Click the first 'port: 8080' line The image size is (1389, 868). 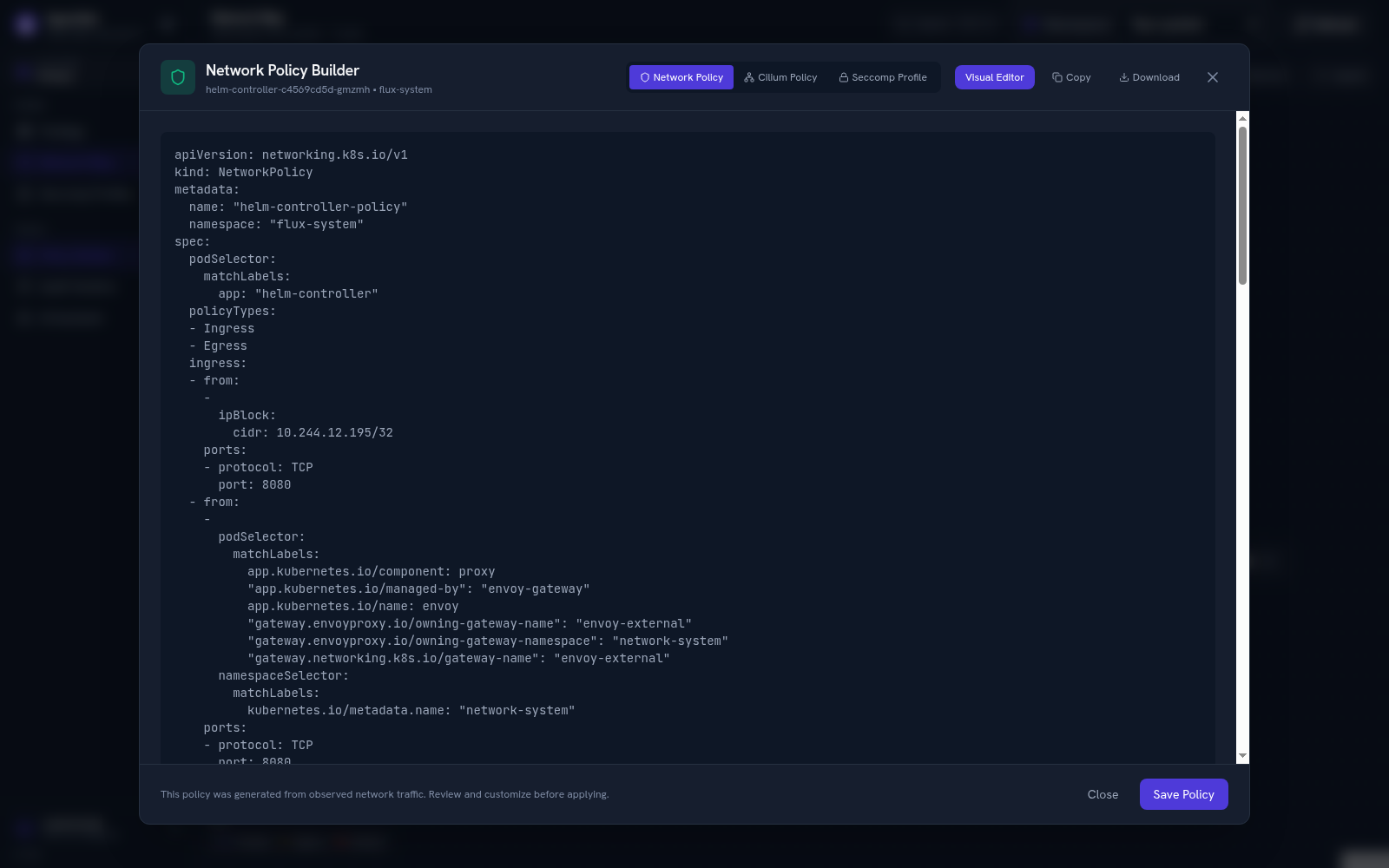click(x=254, y=484)
